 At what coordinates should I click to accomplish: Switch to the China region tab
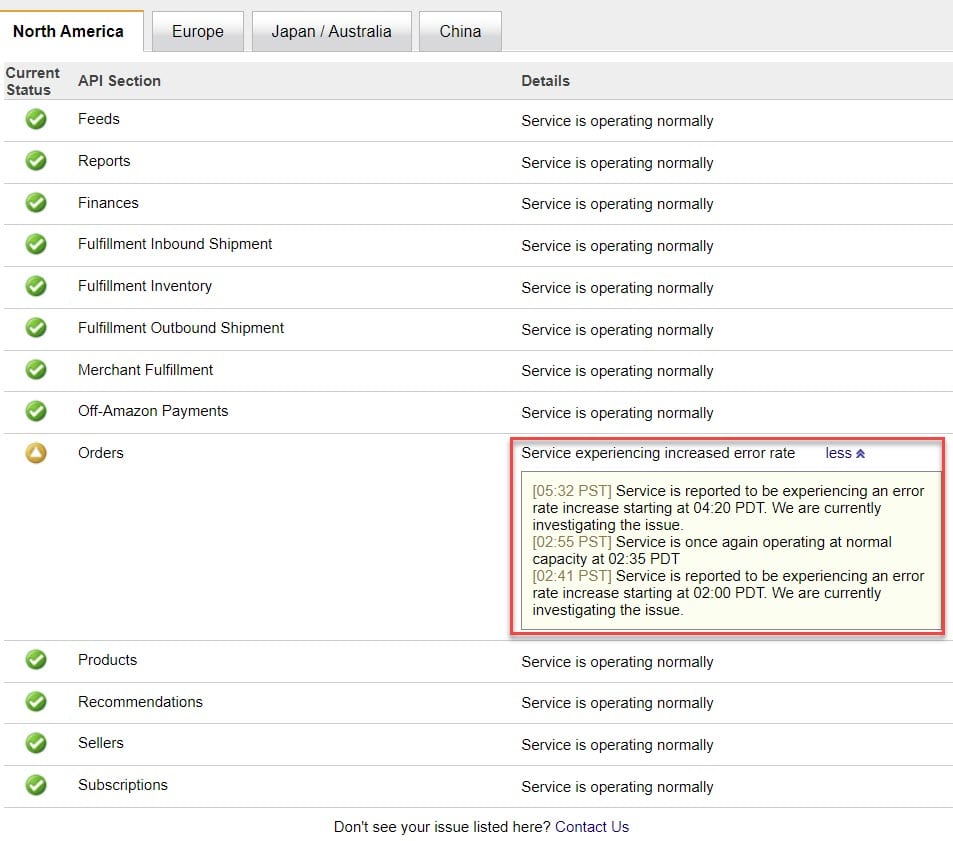460,31
